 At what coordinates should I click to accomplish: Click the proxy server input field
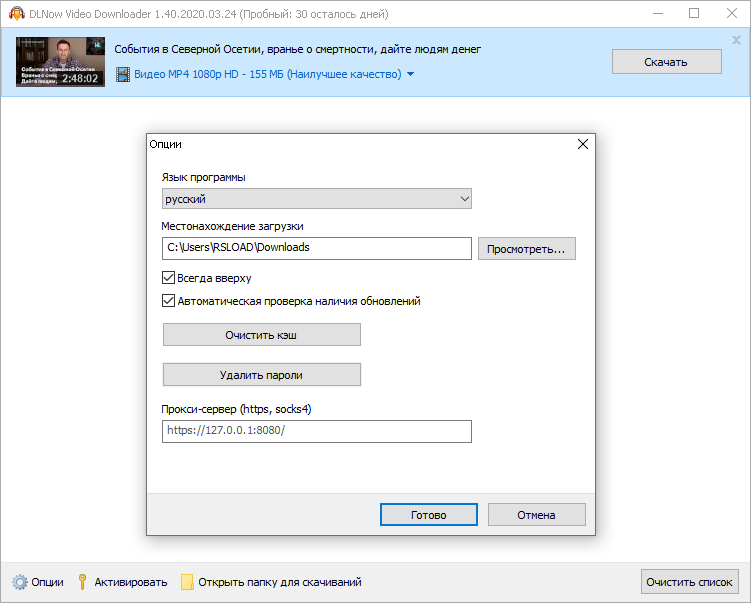(317, 431)
